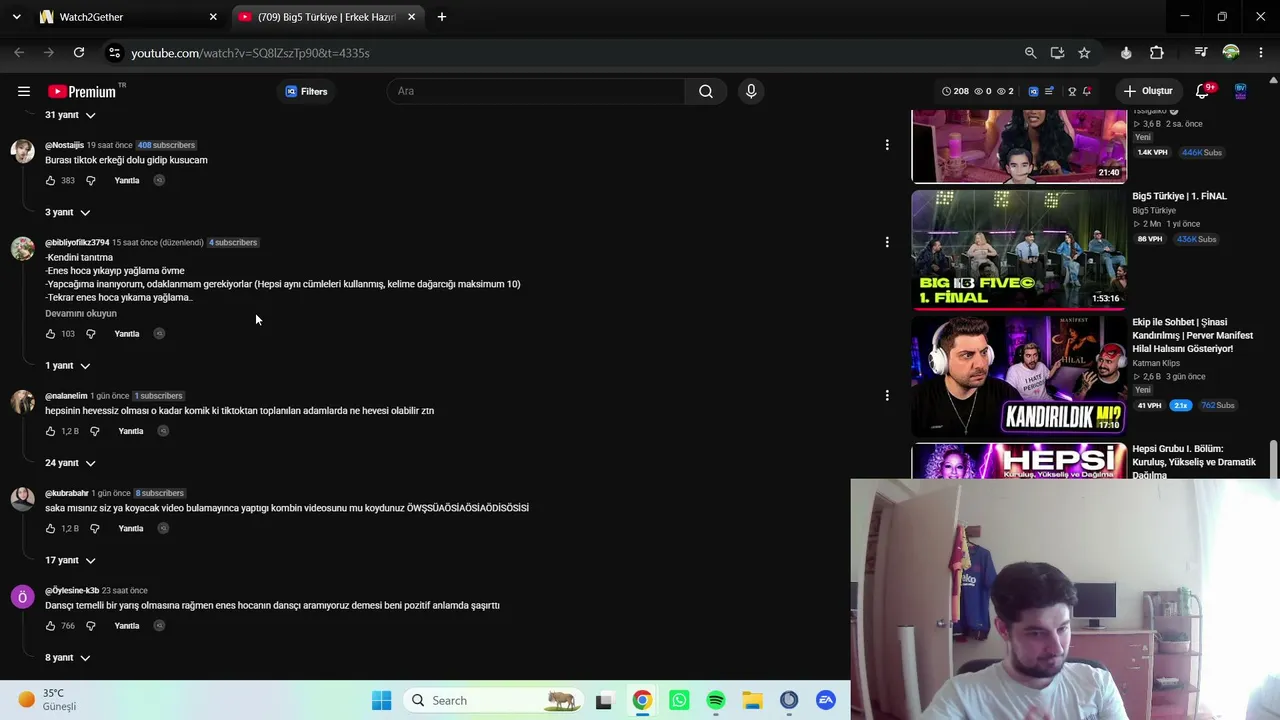Open the 35°C Güneşli weather widget

point(48,700)
